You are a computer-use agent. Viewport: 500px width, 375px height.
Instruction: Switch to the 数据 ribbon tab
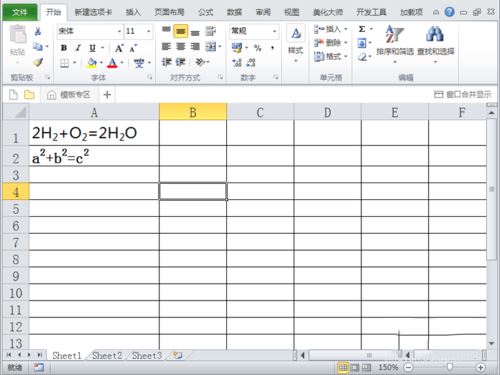[x=234, y=12]
